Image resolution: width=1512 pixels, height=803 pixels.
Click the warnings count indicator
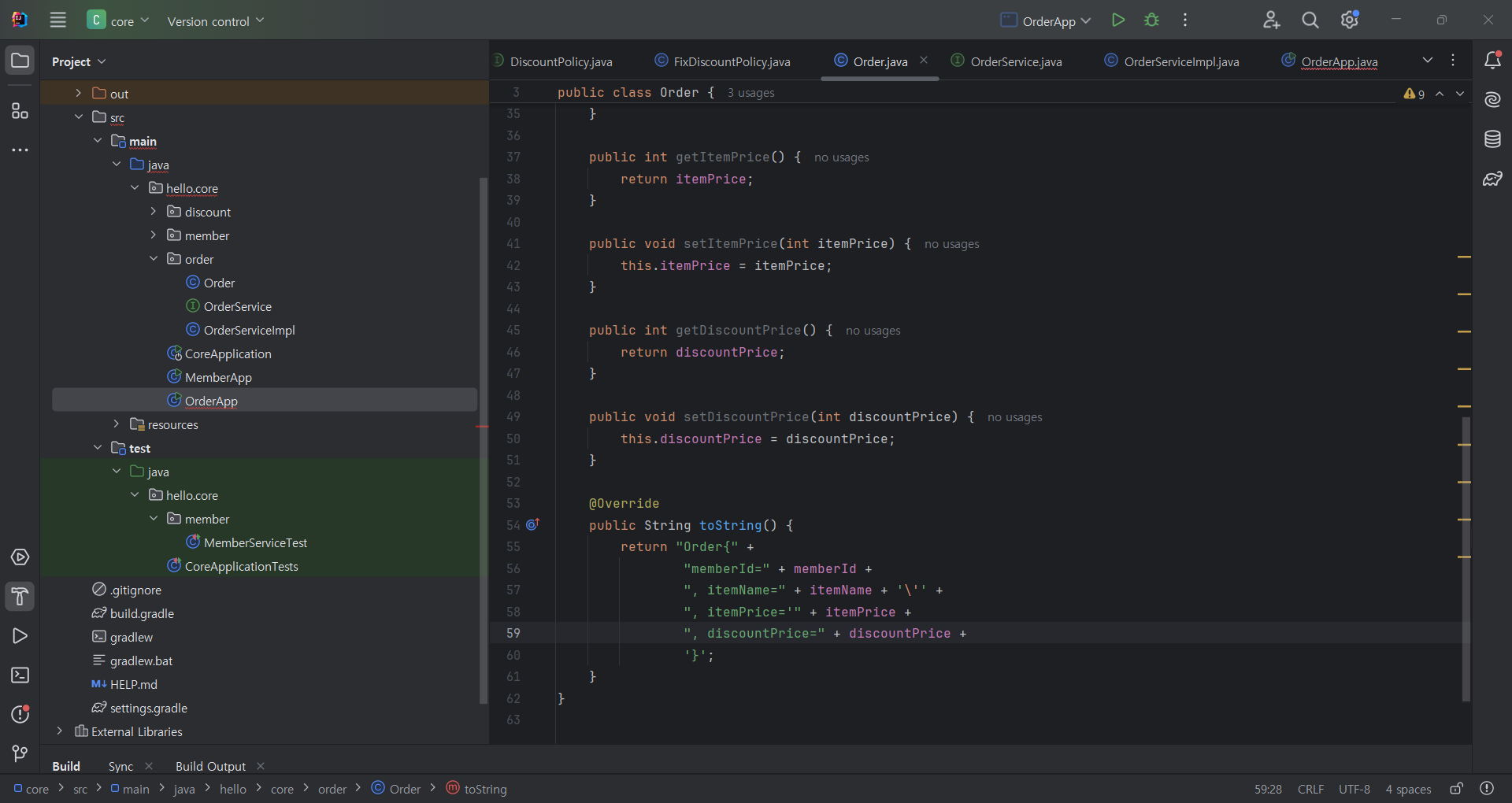[1414, 94]
